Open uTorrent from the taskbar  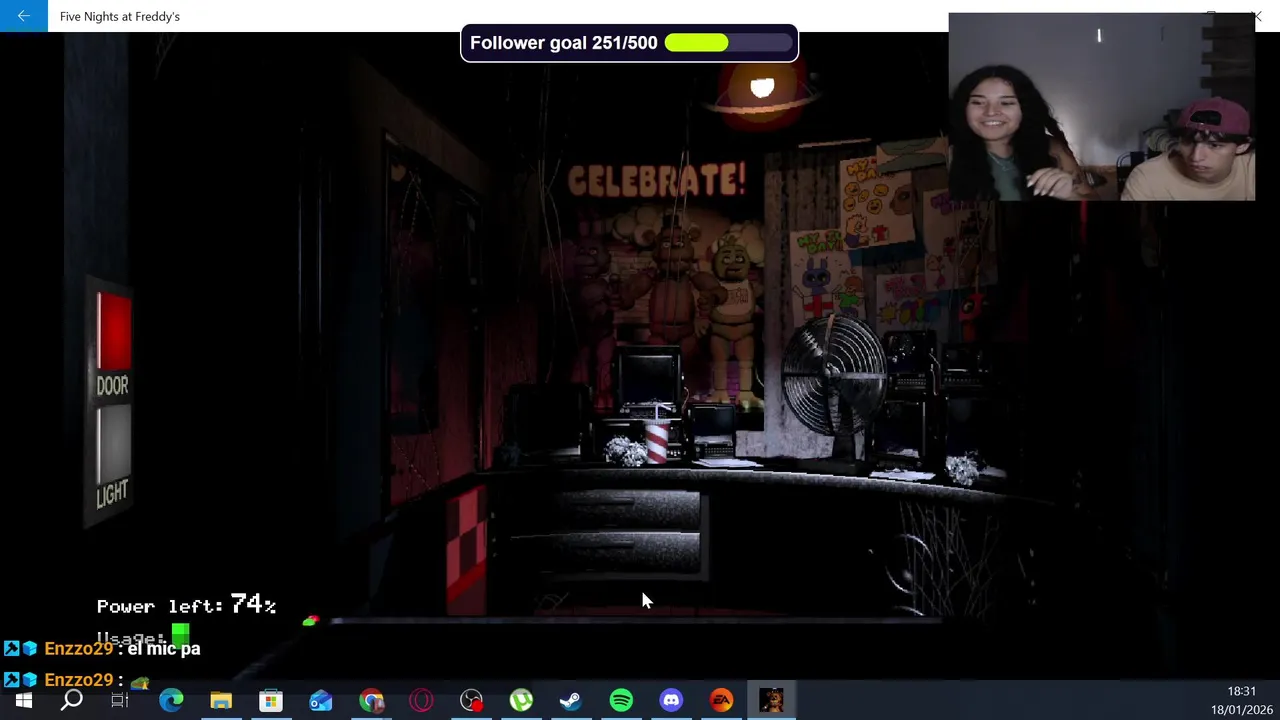coord(521,701)
